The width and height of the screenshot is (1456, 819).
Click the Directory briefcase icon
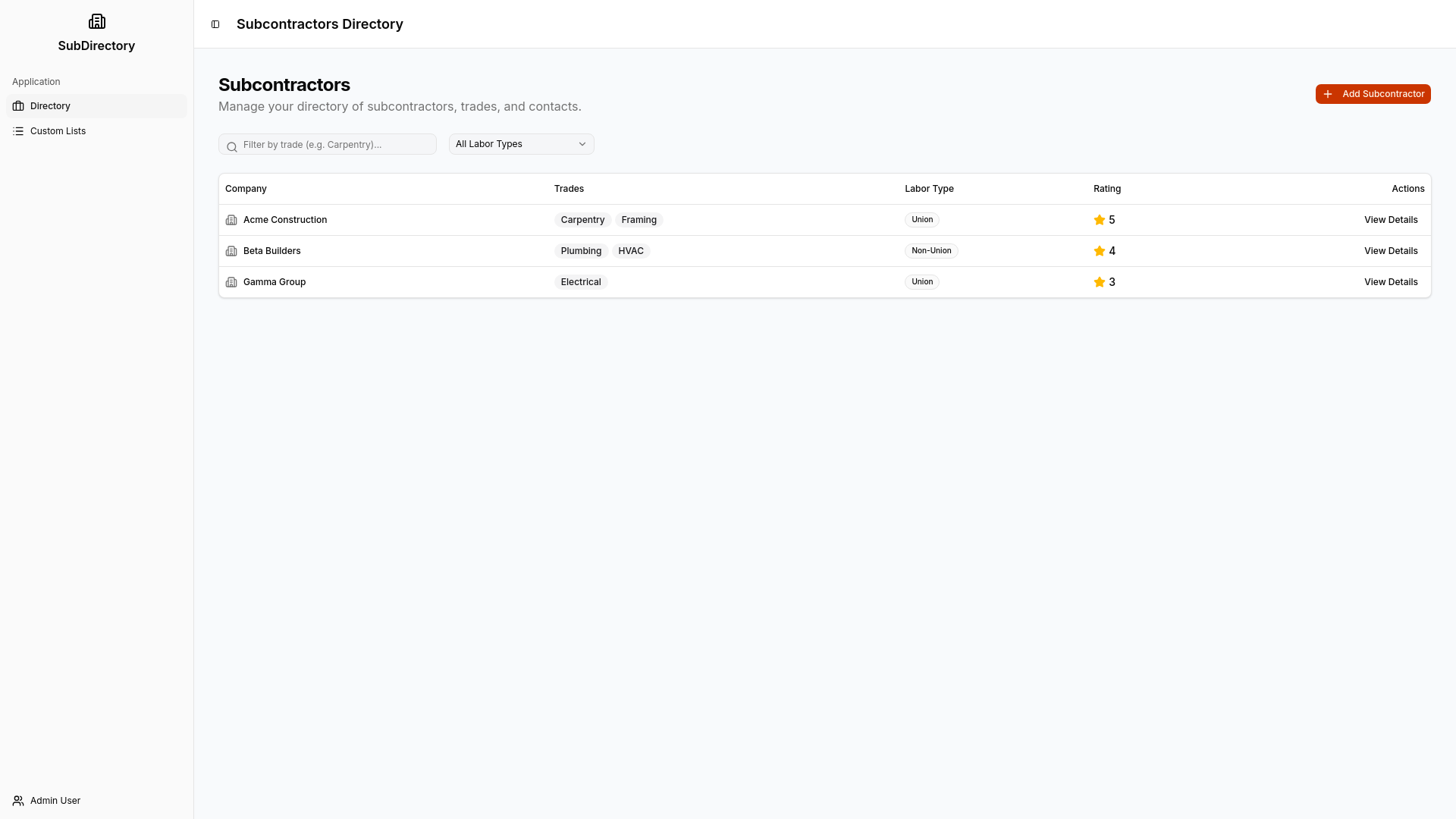(x=18, y=106)
